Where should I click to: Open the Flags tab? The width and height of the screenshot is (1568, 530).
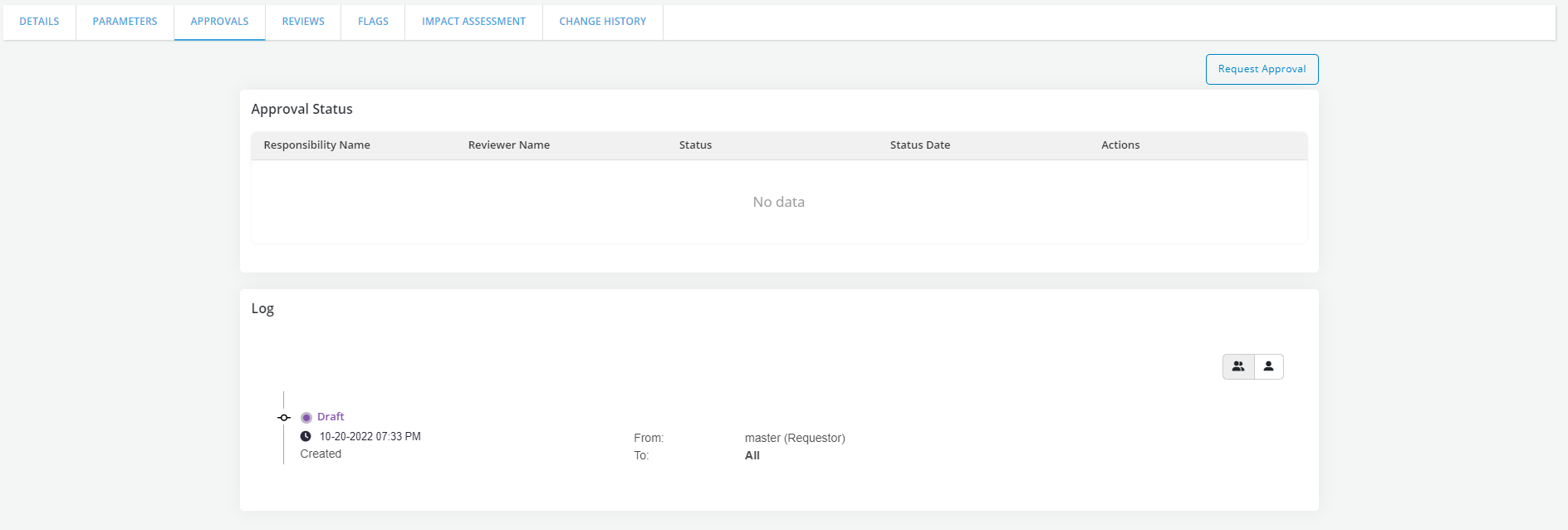[x=373, y=22]
